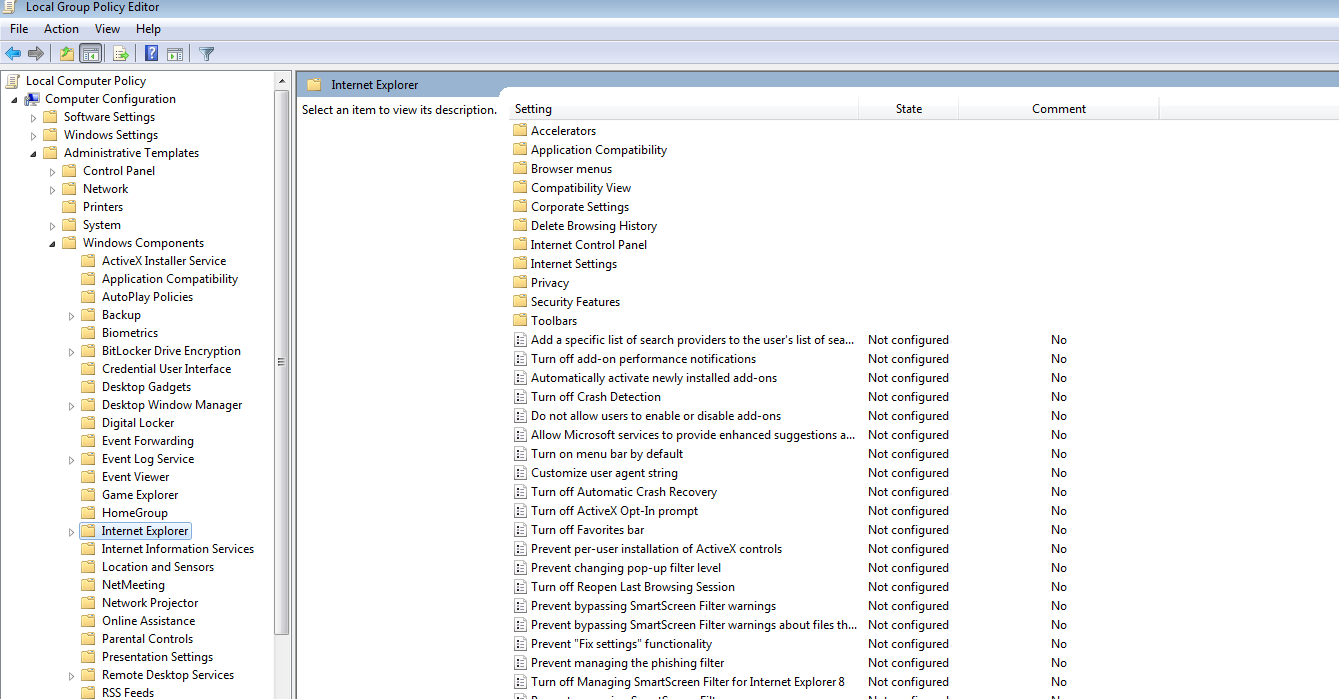Image resolution: width=1339 pixels, height=699 pixels.
Task: Select the Corporate Settings folder row
Action: (x=580, y=207)
